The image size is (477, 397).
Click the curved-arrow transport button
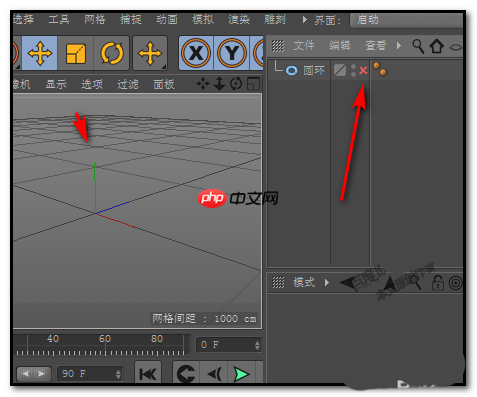pos(186,374)
